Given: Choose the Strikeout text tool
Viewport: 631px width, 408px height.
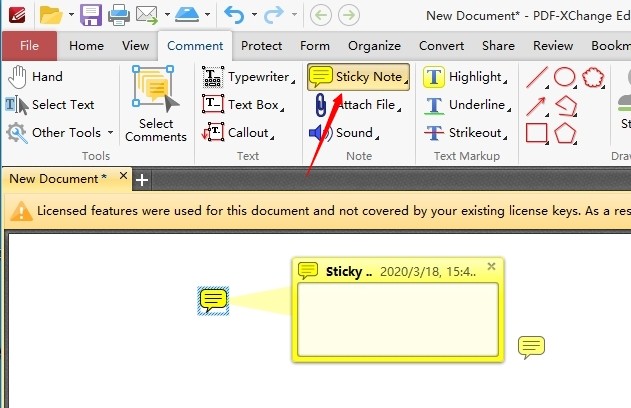Looking at the screenshot, I should [x=465, y=132].
